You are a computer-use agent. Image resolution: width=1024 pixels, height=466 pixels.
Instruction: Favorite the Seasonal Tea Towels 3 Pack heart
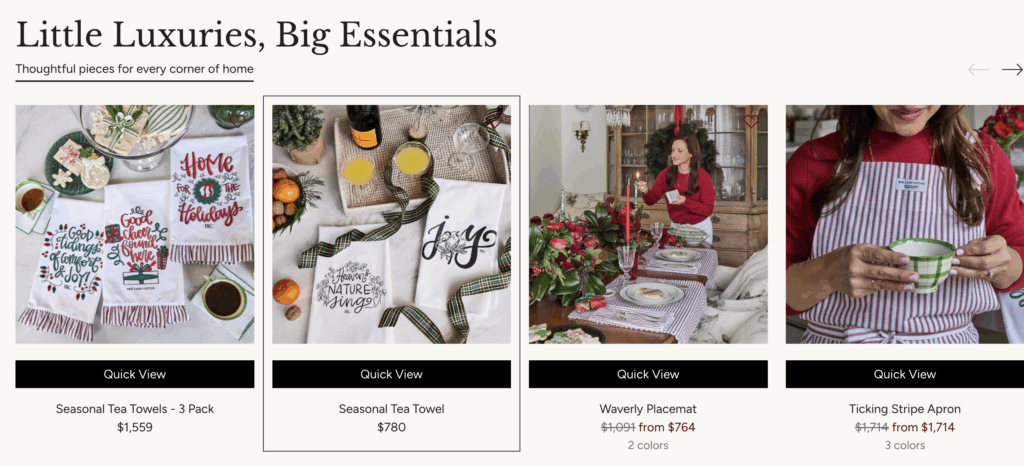click(x=237, y=121)
